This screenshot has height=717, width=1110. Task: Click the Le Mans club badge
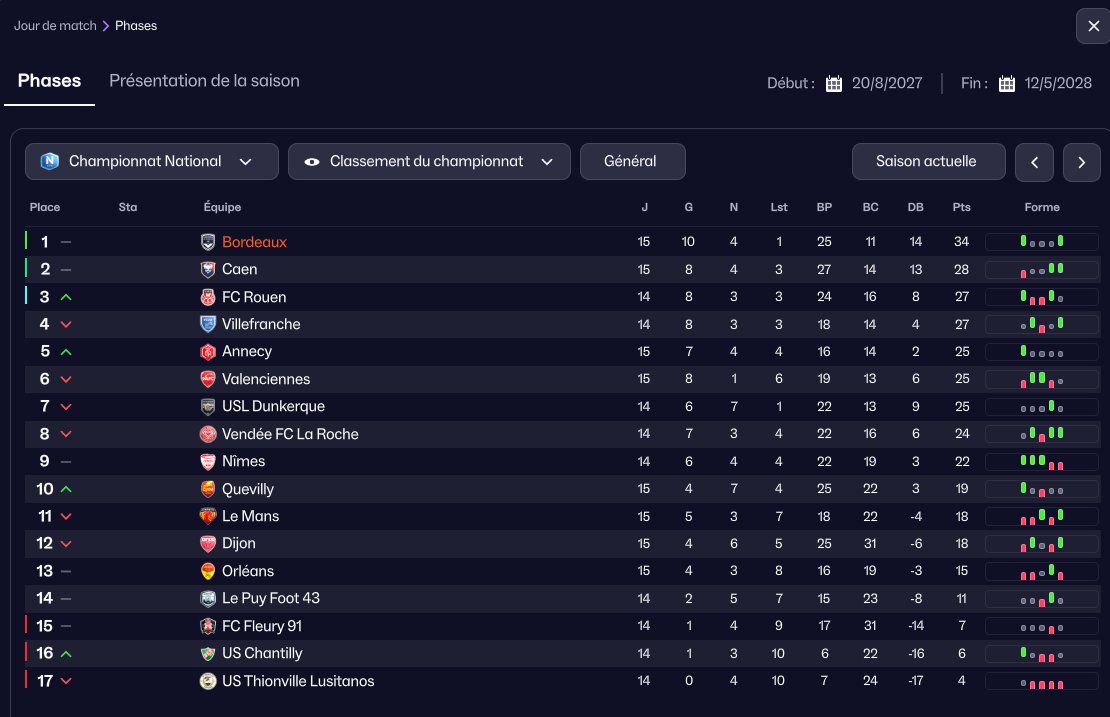(207, 517)
